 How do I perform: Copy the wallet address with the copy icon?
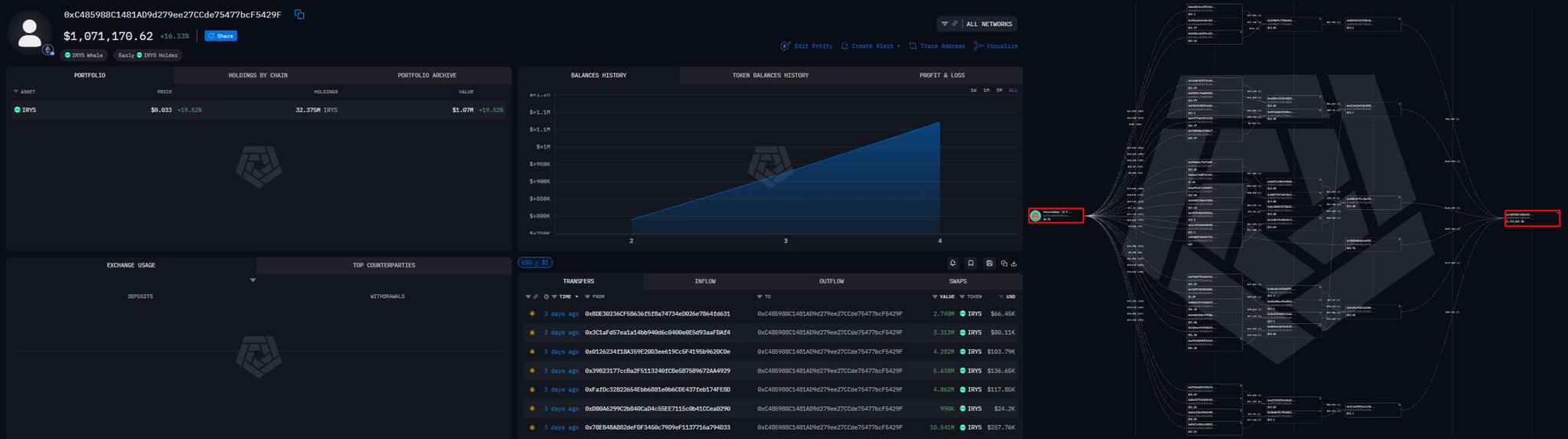pyautogui.click(x=299, y=15)
